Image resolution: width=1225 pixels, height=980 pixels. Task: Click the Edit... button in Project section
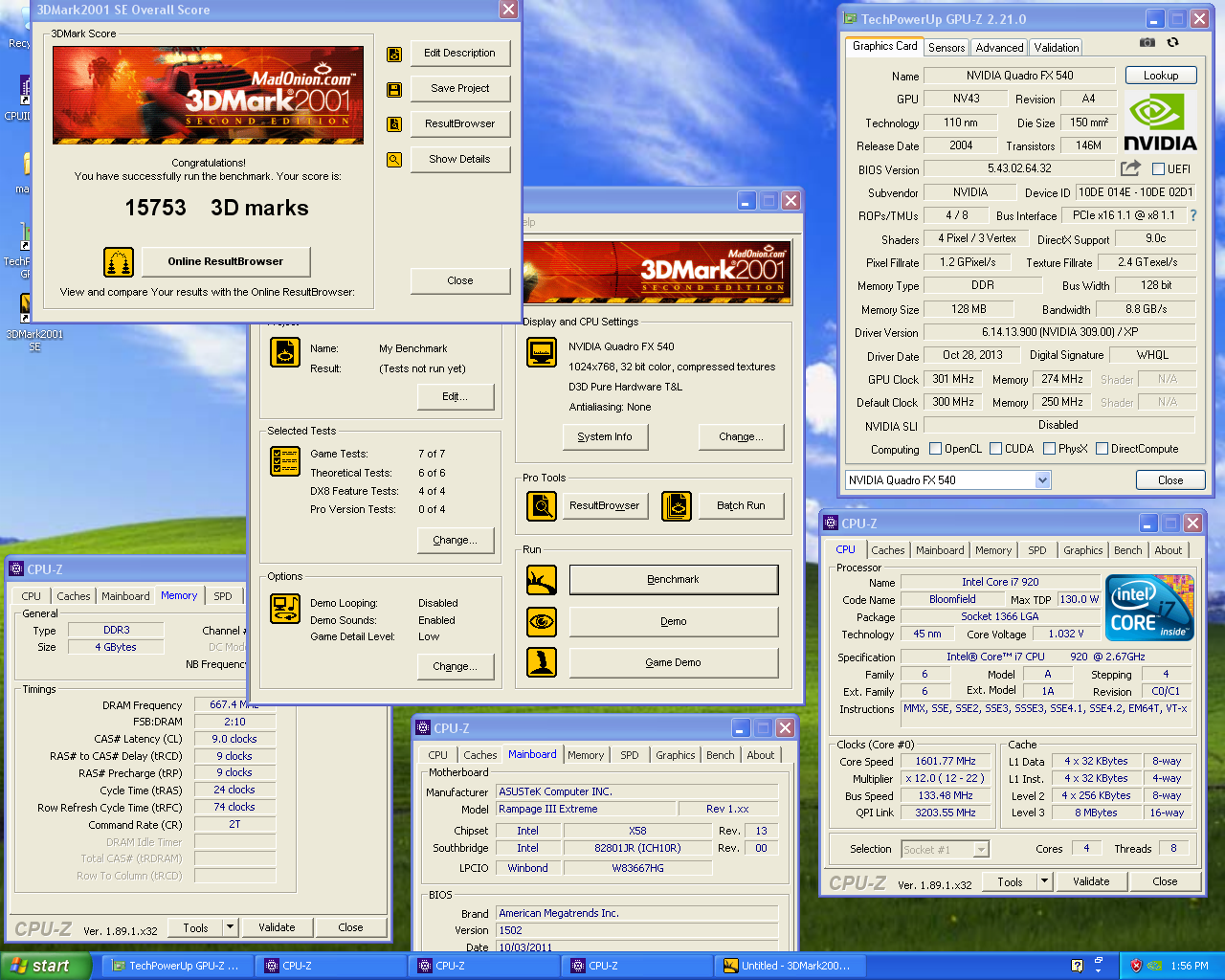point(456,396)
